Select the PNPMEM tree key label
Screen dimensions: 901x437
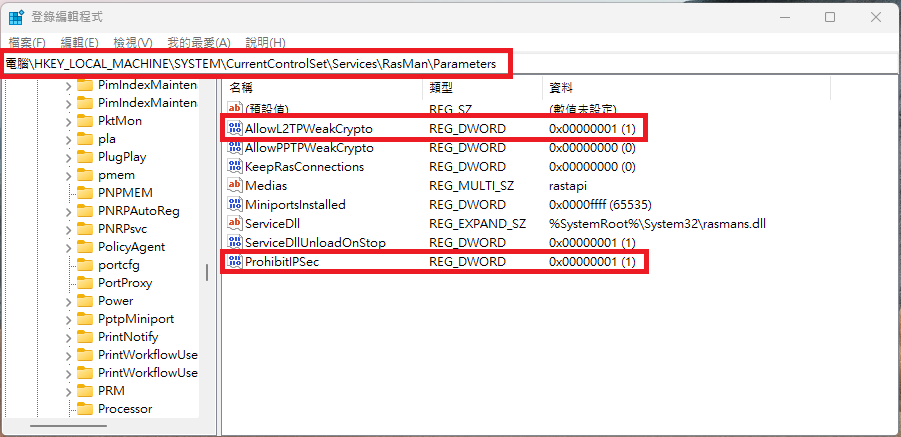click(125, 193)
